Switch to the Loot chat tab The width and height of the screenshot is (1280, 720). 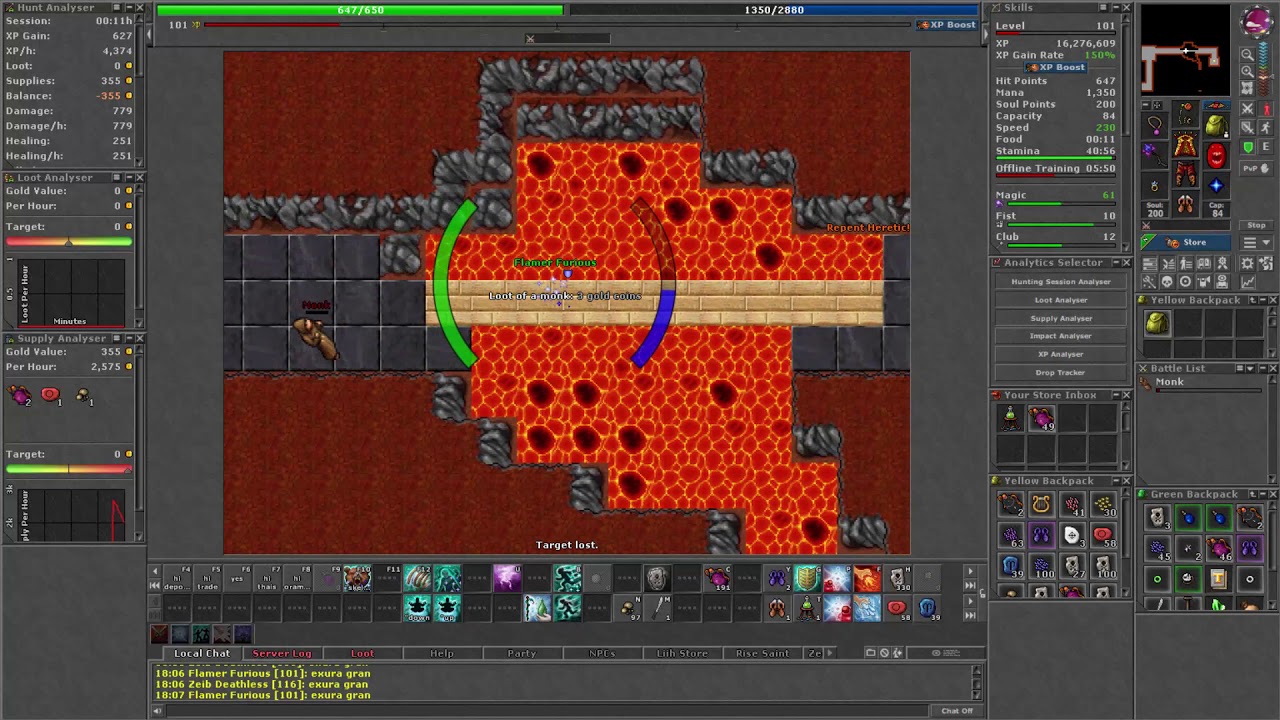[362, 653]
